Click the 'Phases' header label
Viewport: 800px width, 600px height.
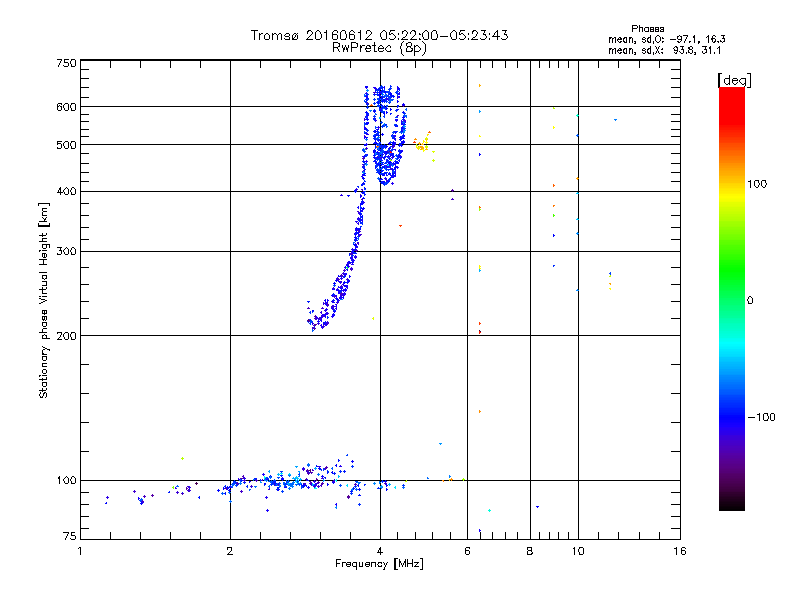(647, 29)
